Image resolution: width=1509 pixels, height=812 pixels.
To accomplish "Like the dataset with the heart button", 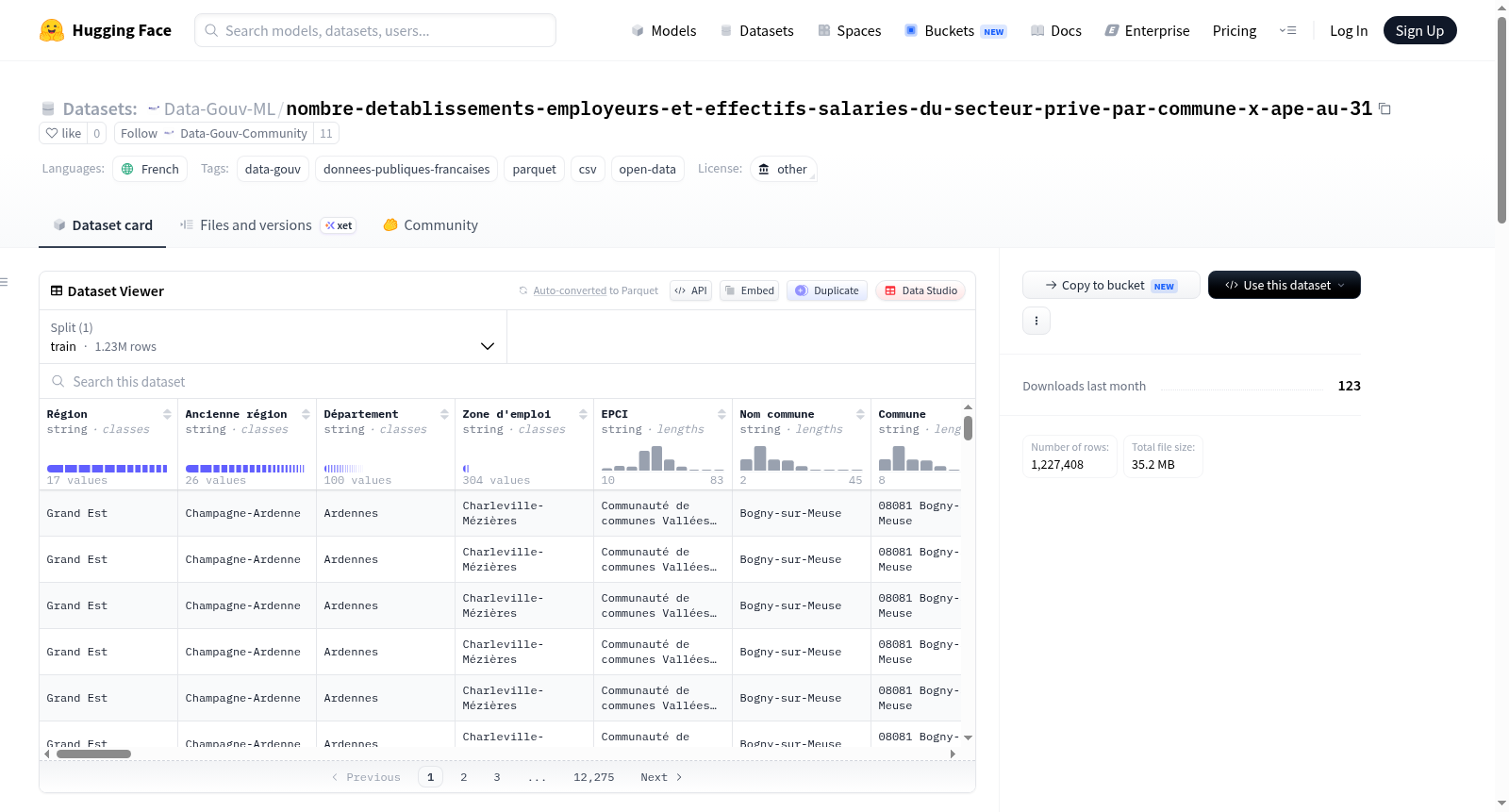I will [63, 133].
